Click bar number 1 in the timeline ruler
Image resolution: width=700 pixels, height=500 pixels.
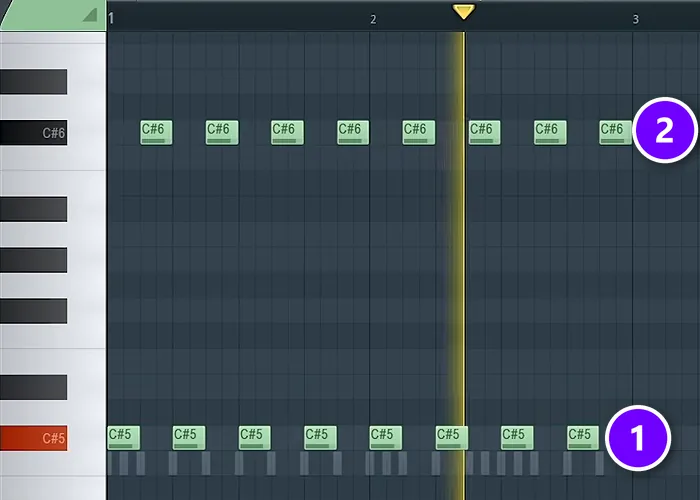(111, 19)
